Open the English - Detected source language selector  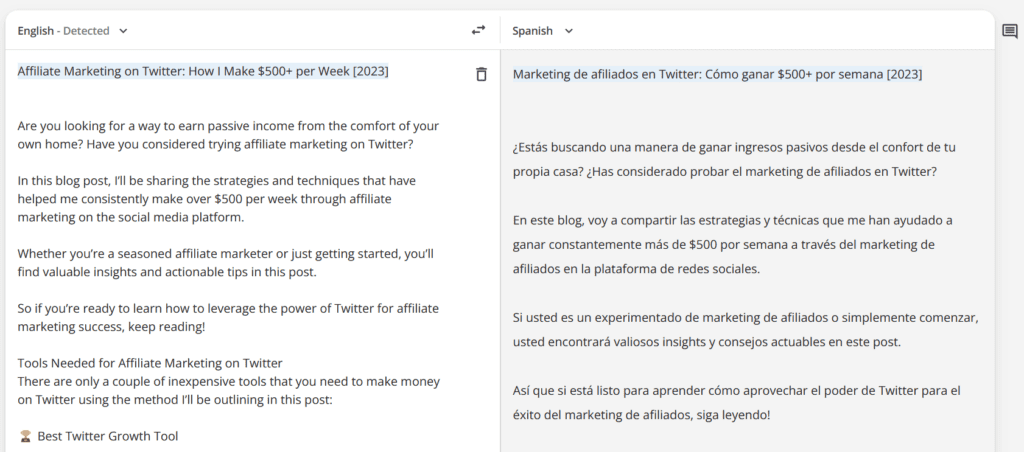[64, 31]
